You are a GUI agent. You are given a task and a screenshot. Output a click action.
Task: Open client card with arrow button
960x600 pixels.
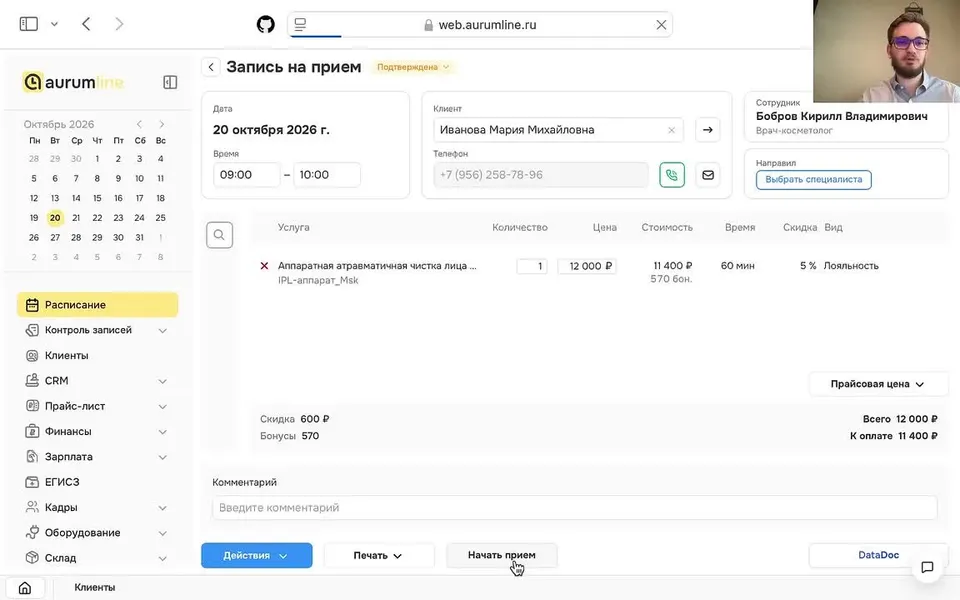pyautogui.click(x=708, y=130)
